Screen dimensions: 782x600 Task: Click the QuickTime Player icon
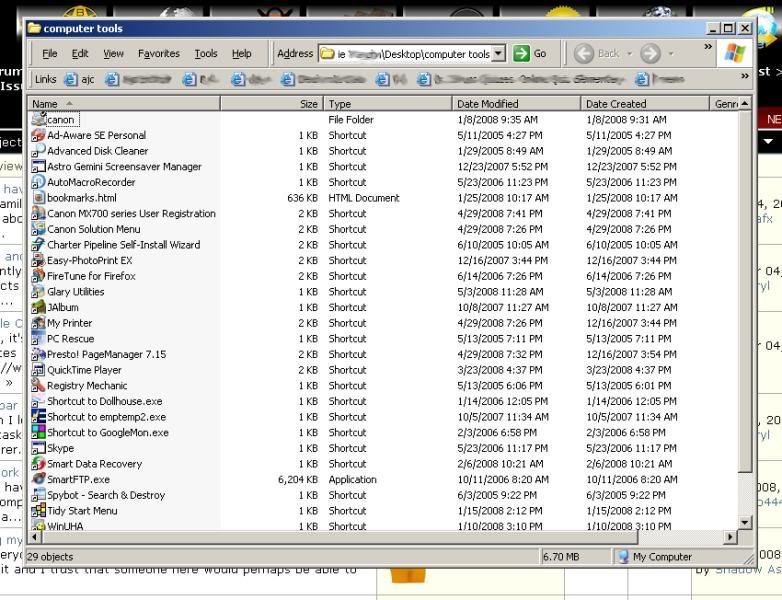click(38, 370)
